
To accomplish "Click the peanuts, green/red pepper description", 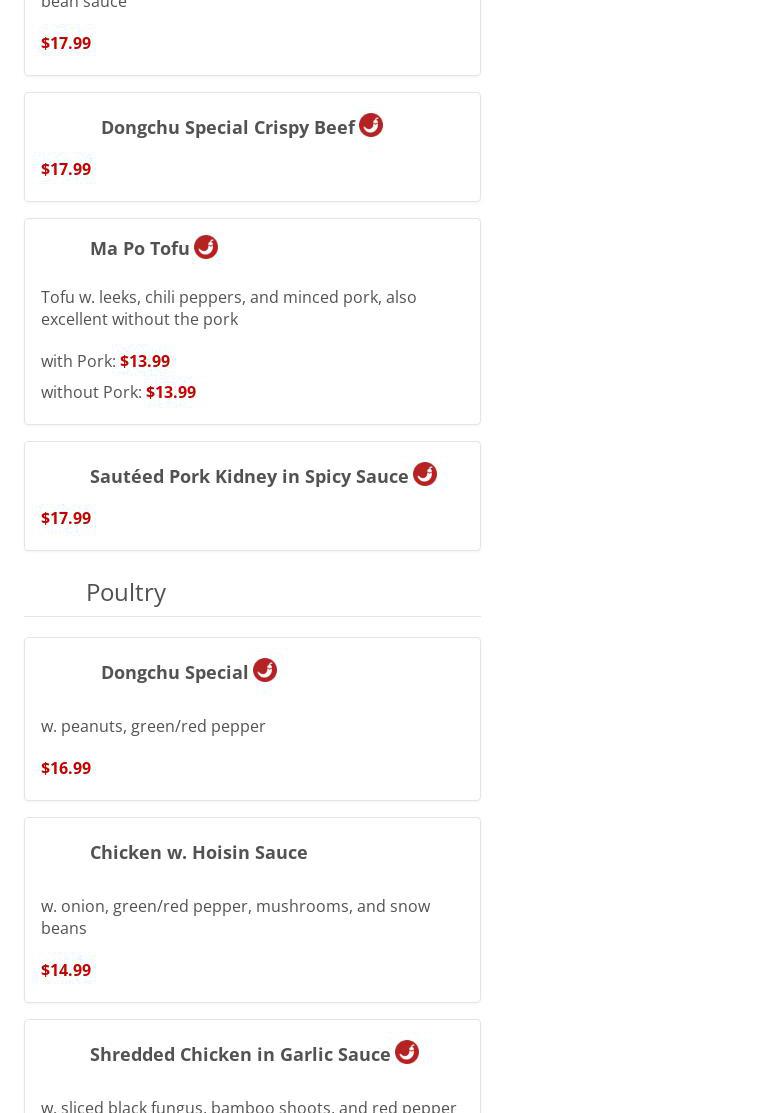I will 153,726.
